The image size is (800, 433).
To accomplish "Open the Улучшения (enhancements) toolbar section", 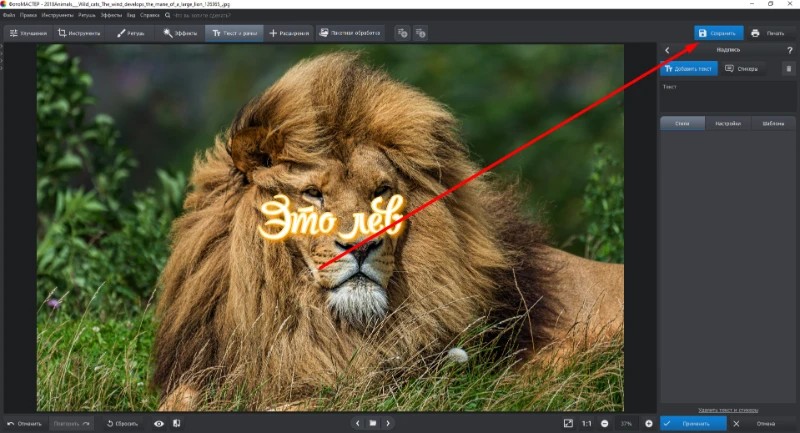I will pyautogui.click(x=29, y=33).
